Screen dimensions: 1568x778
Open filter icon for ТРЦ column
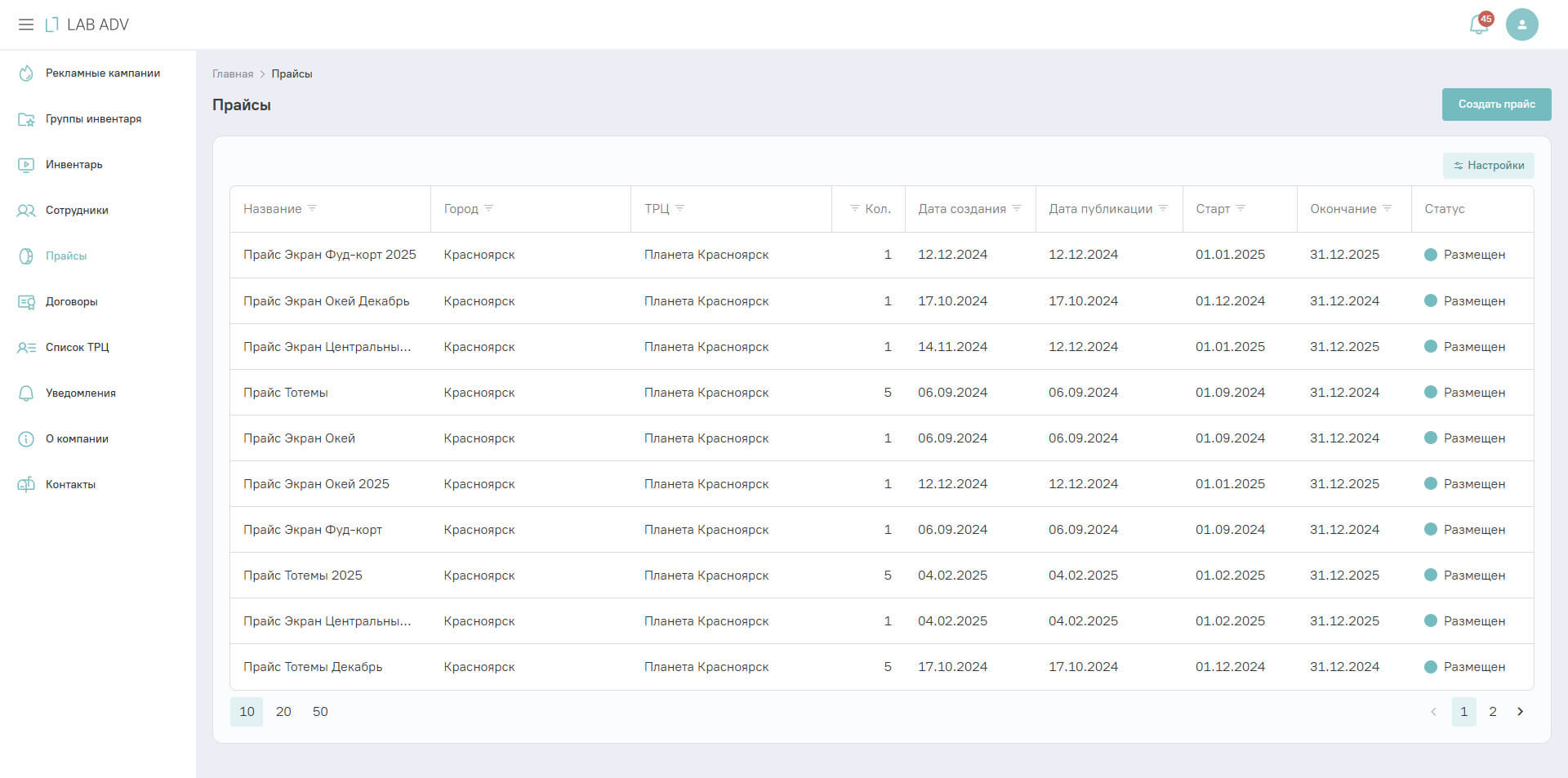[679, 209]
